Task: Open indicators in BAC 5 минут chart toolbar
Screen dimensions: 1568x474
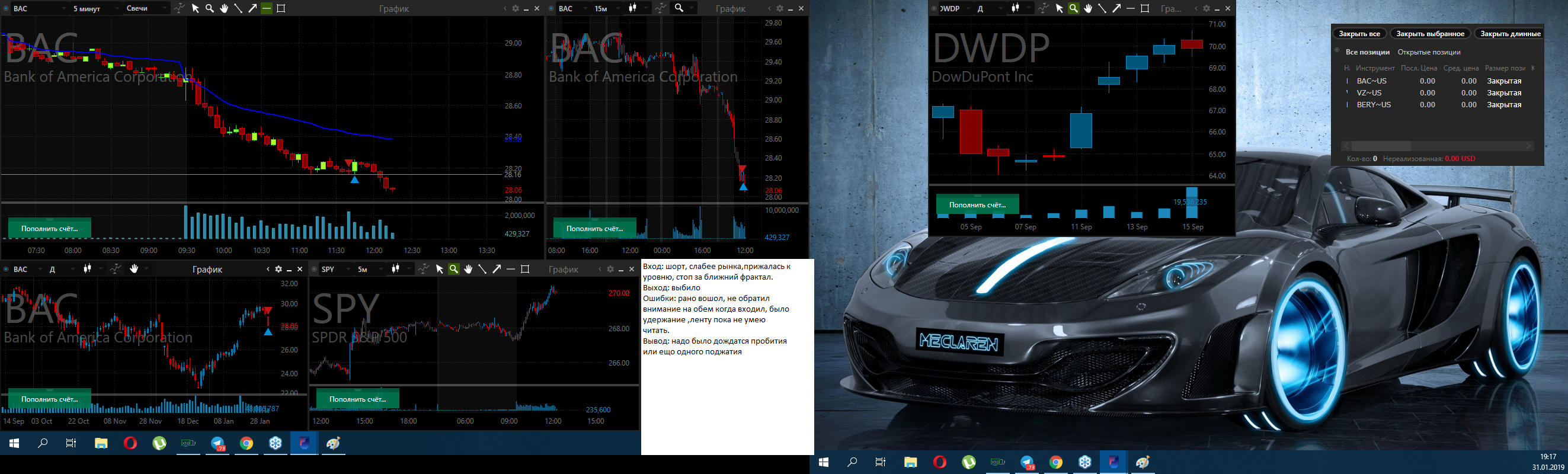Action: pyautogui.click(x=180, y=8)
